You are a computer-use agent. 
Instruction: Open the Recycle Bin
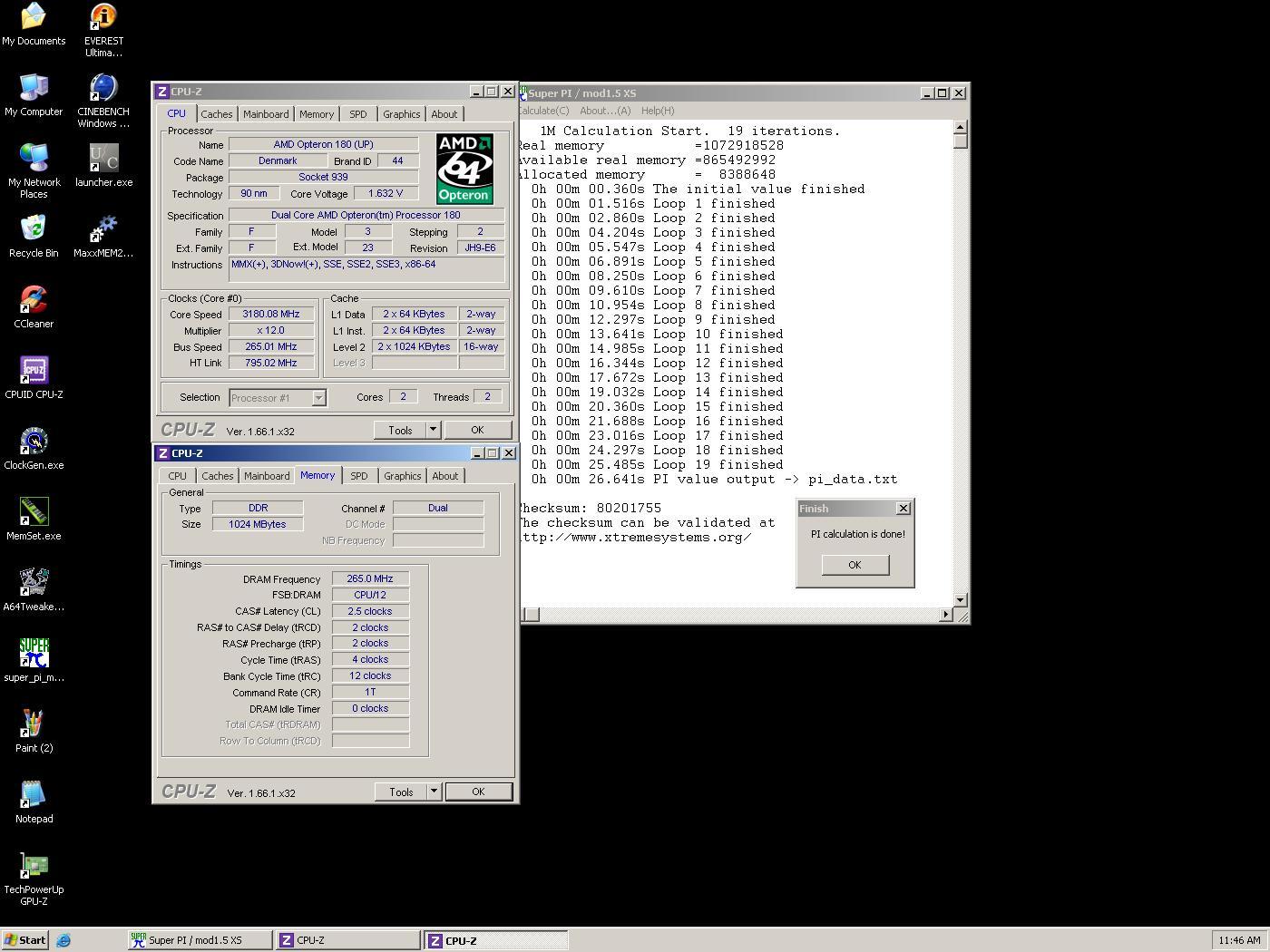(34, 237)
